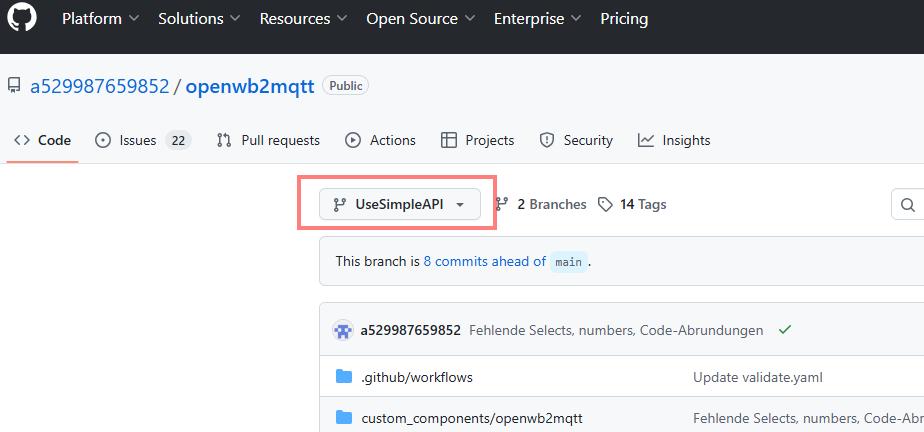The width and height of the screenshot is (924, 432).
Task: Expand the Solutions menu
Action: (199, 19)
